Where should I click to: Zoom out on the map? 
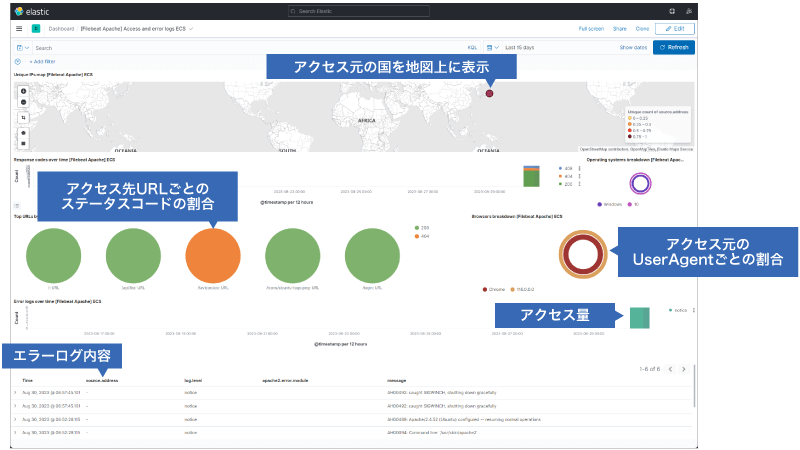pyautogui.click(x=23, y=102)
